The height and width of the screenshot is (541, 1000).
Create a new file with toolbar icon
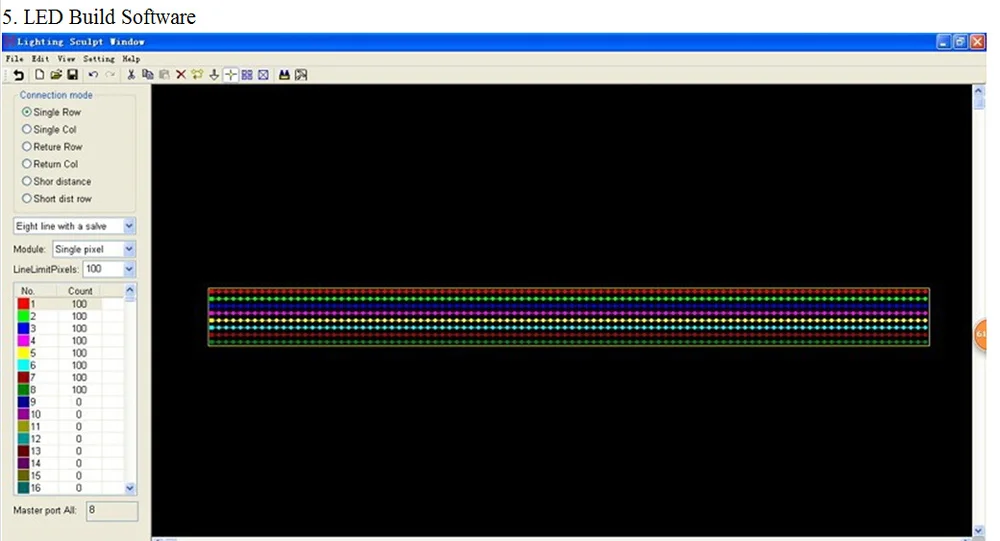pyautogui.click(x=40, y=75)
